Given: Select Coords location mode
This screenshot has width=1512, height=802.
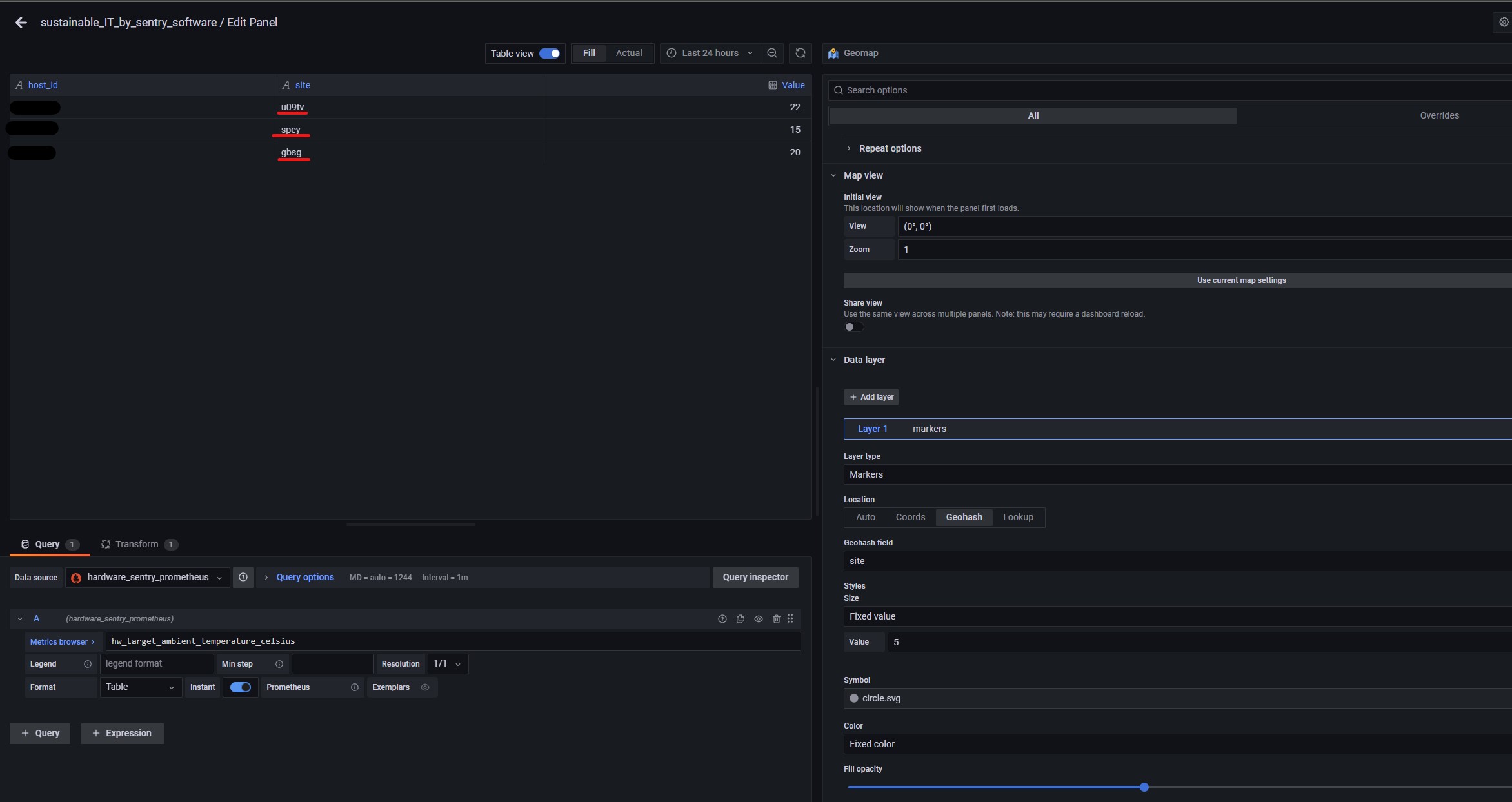Looking at the screenshot, I should pyautogui.click(x=910, y=517).
